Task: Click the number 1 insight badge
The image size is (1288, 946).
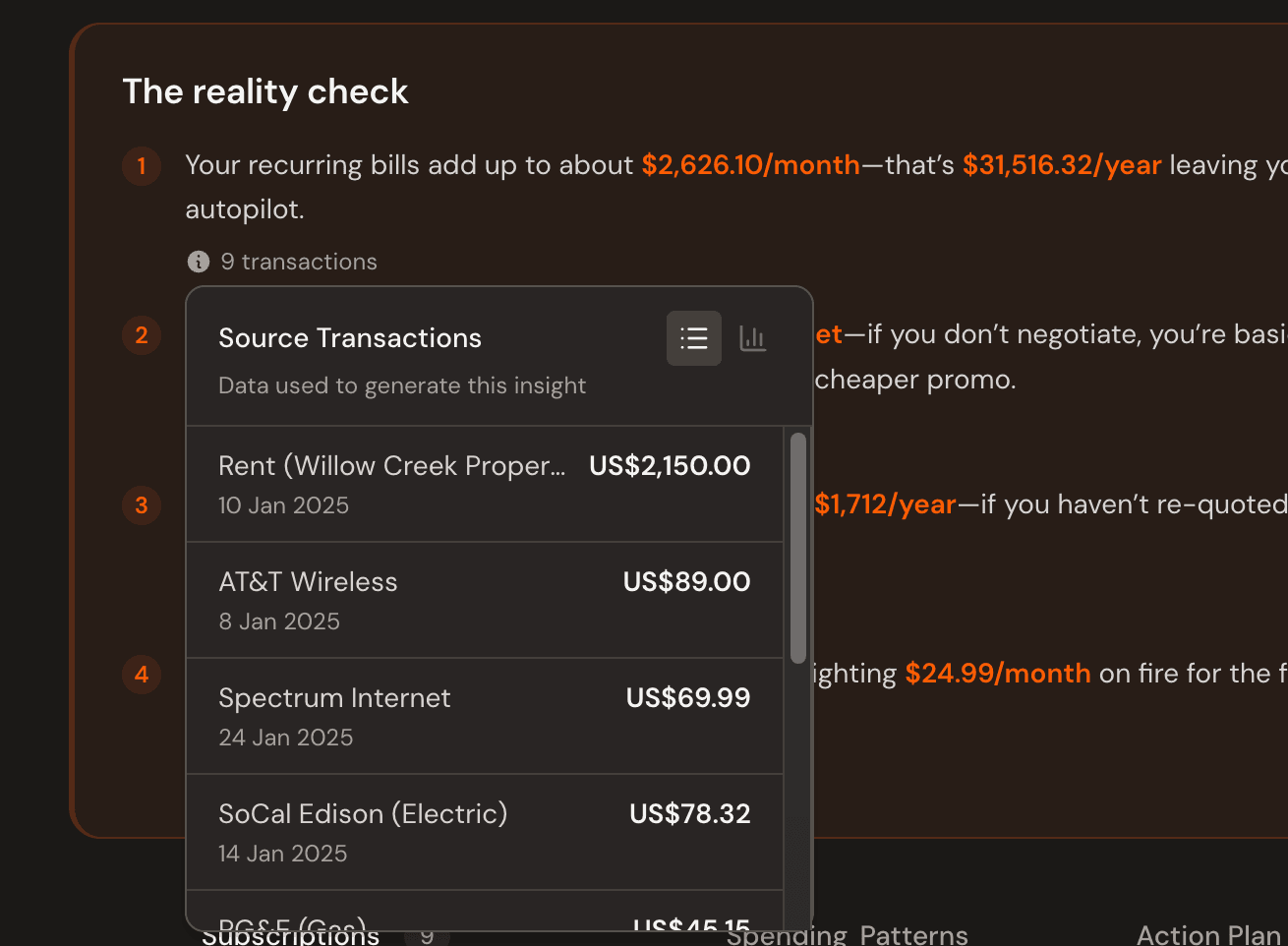Action: [142, 165]
